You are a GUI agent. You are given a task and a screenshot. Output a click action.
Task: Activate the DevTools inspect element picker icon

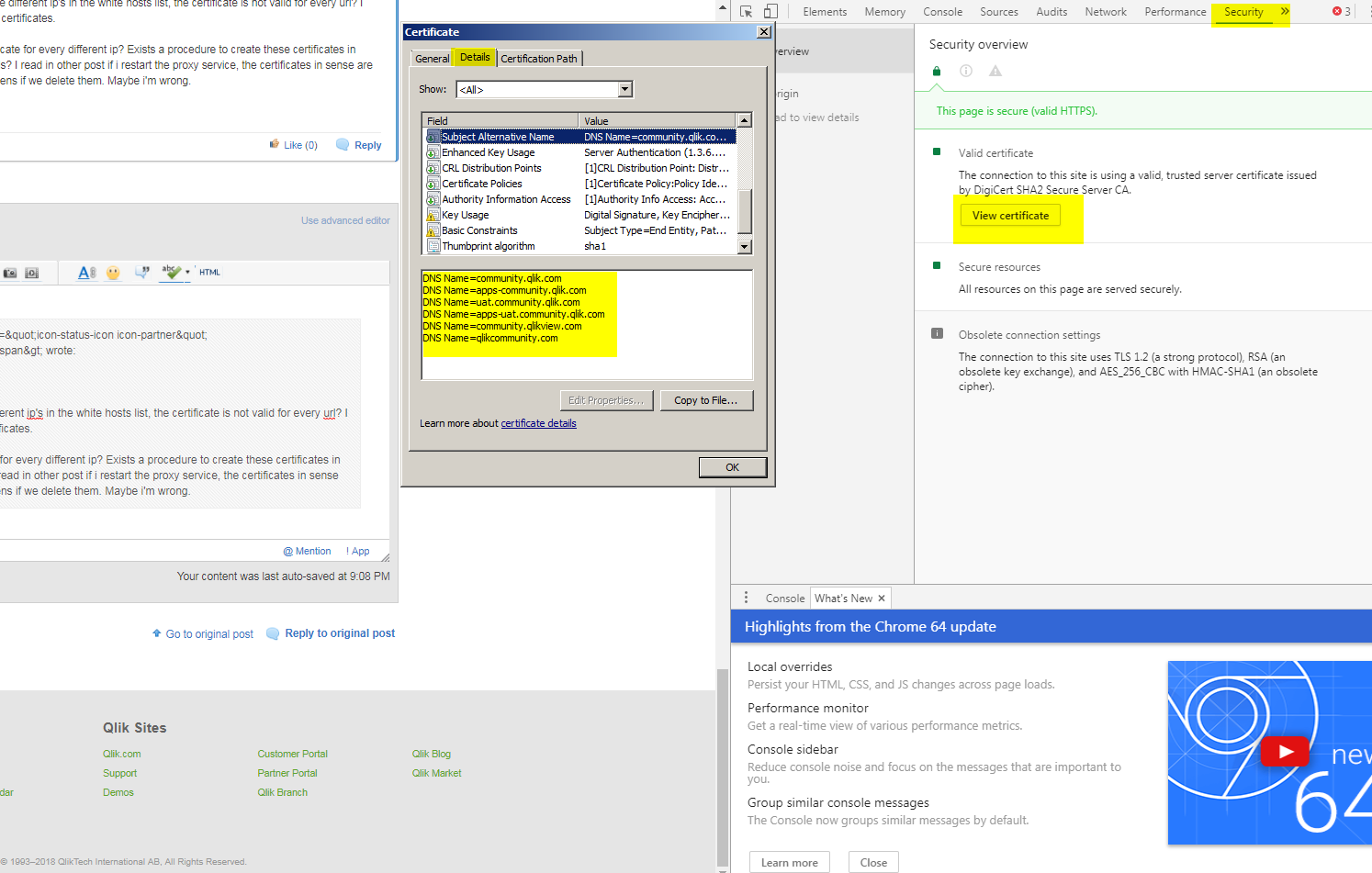coord(746,12)
